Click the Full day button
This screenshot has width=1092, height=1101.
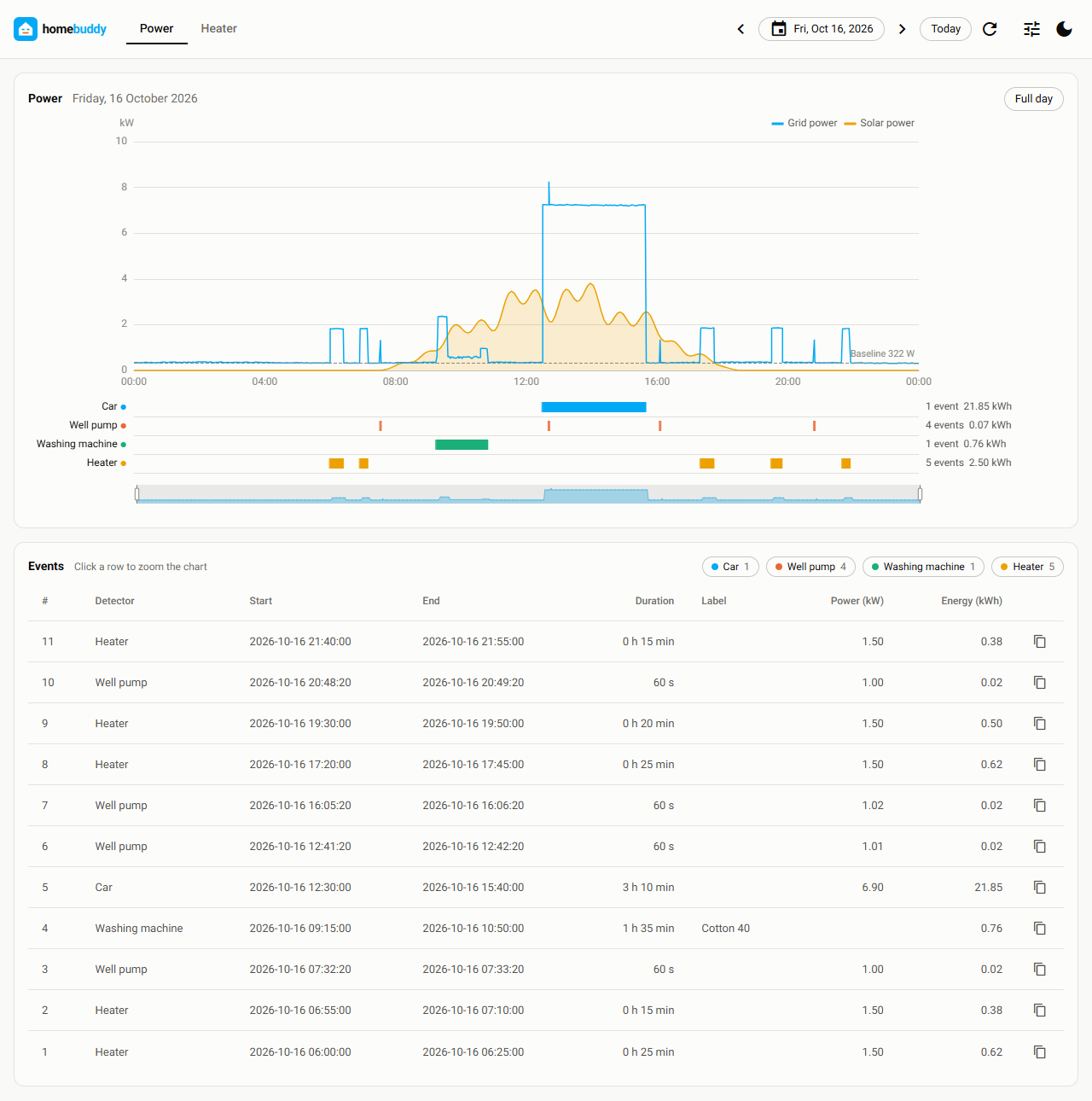pos(1033,99)
